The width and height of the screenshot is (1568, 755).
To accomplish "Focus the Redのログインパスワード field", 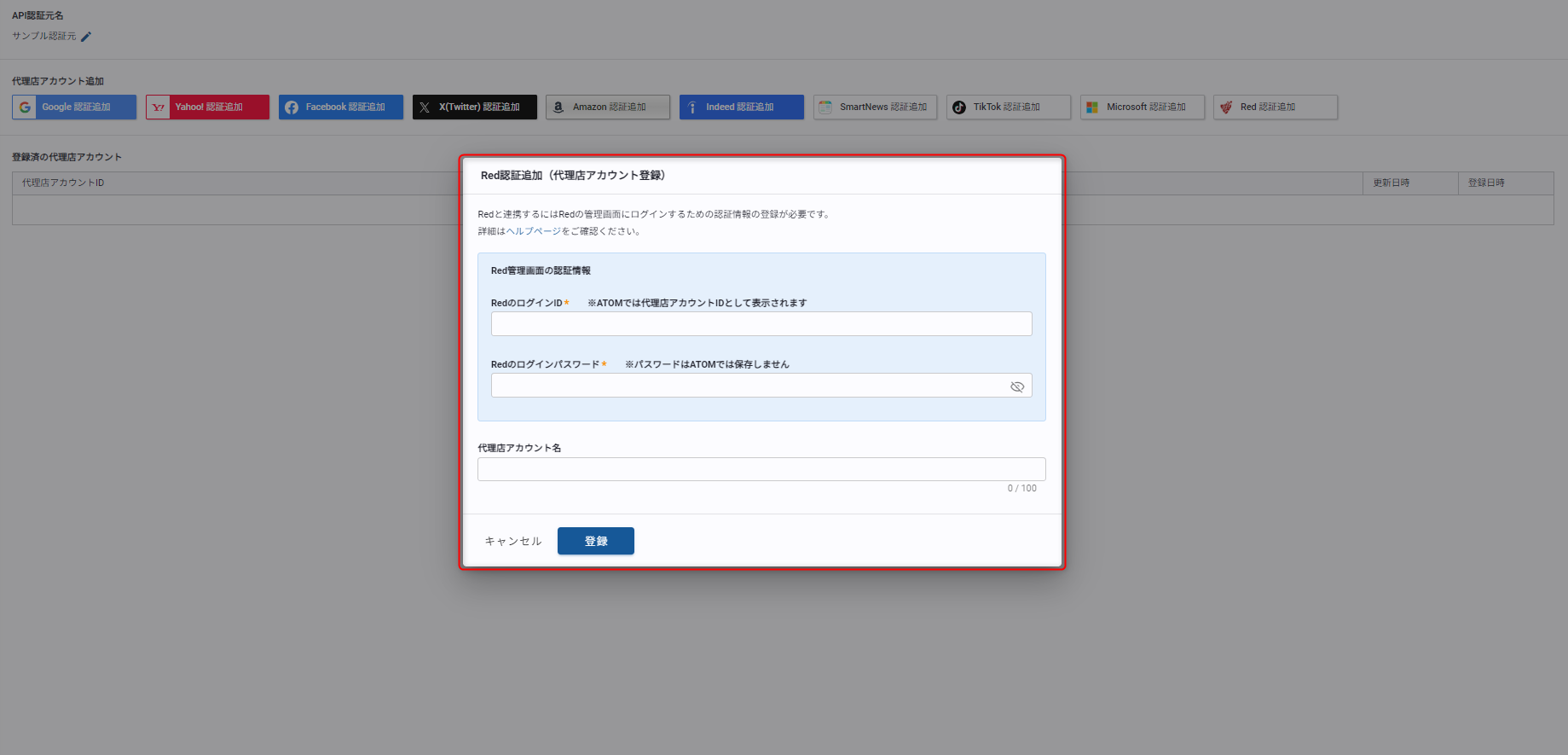I will click(746, 386).
